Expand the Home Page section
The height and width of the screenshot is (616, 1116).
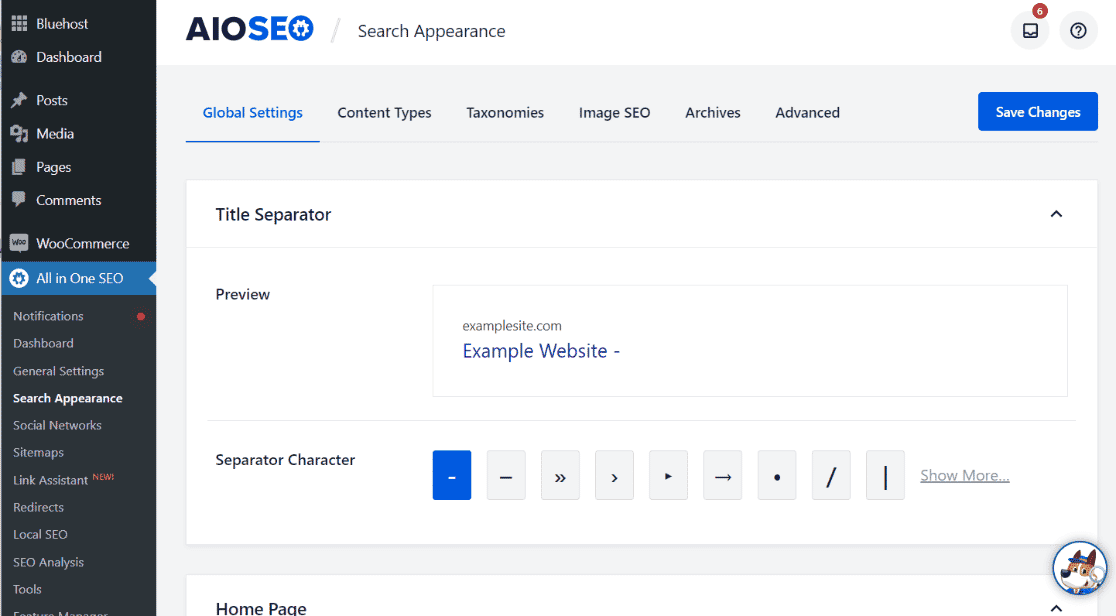click(1056, 607)
